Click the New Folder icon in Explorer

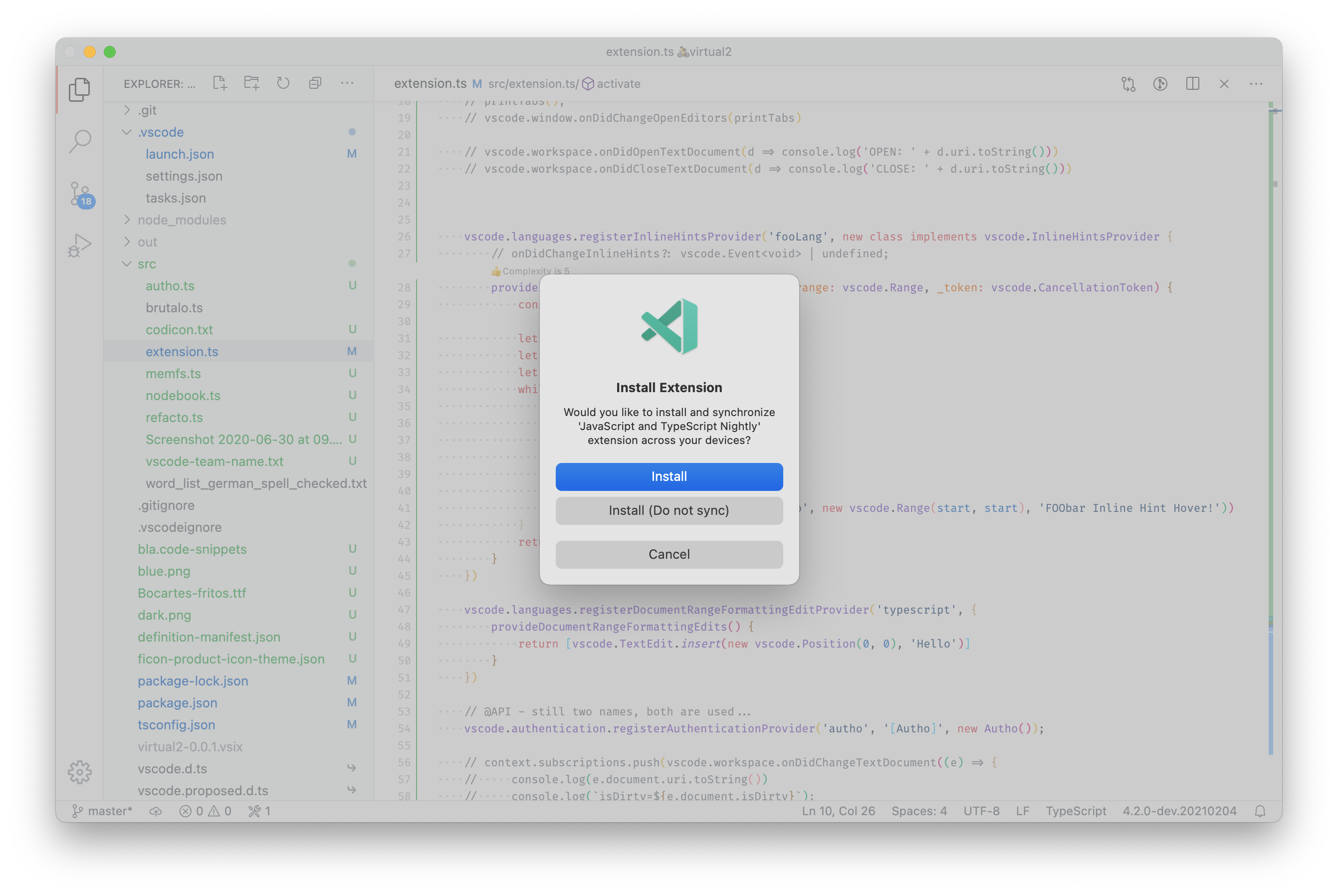251,83
